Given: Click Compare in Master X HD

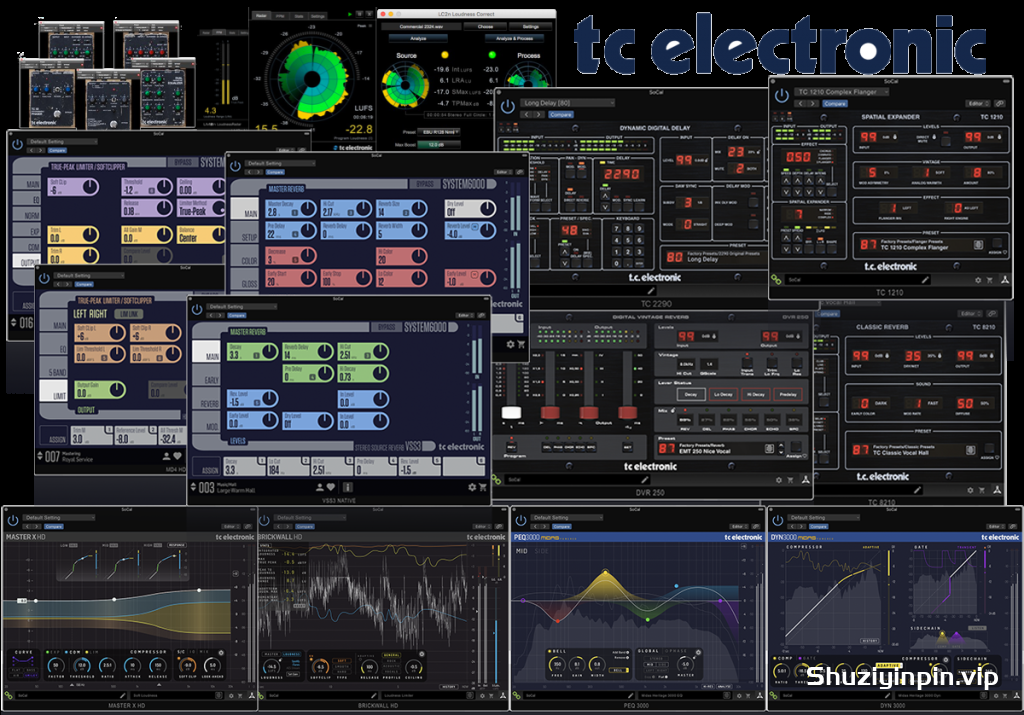Looking at the screenshot, I should click(54, 526).
